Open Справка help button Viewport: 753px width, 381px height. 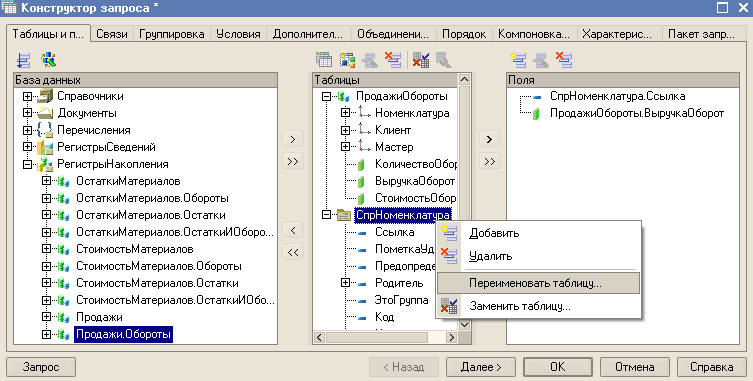[711, 367]
